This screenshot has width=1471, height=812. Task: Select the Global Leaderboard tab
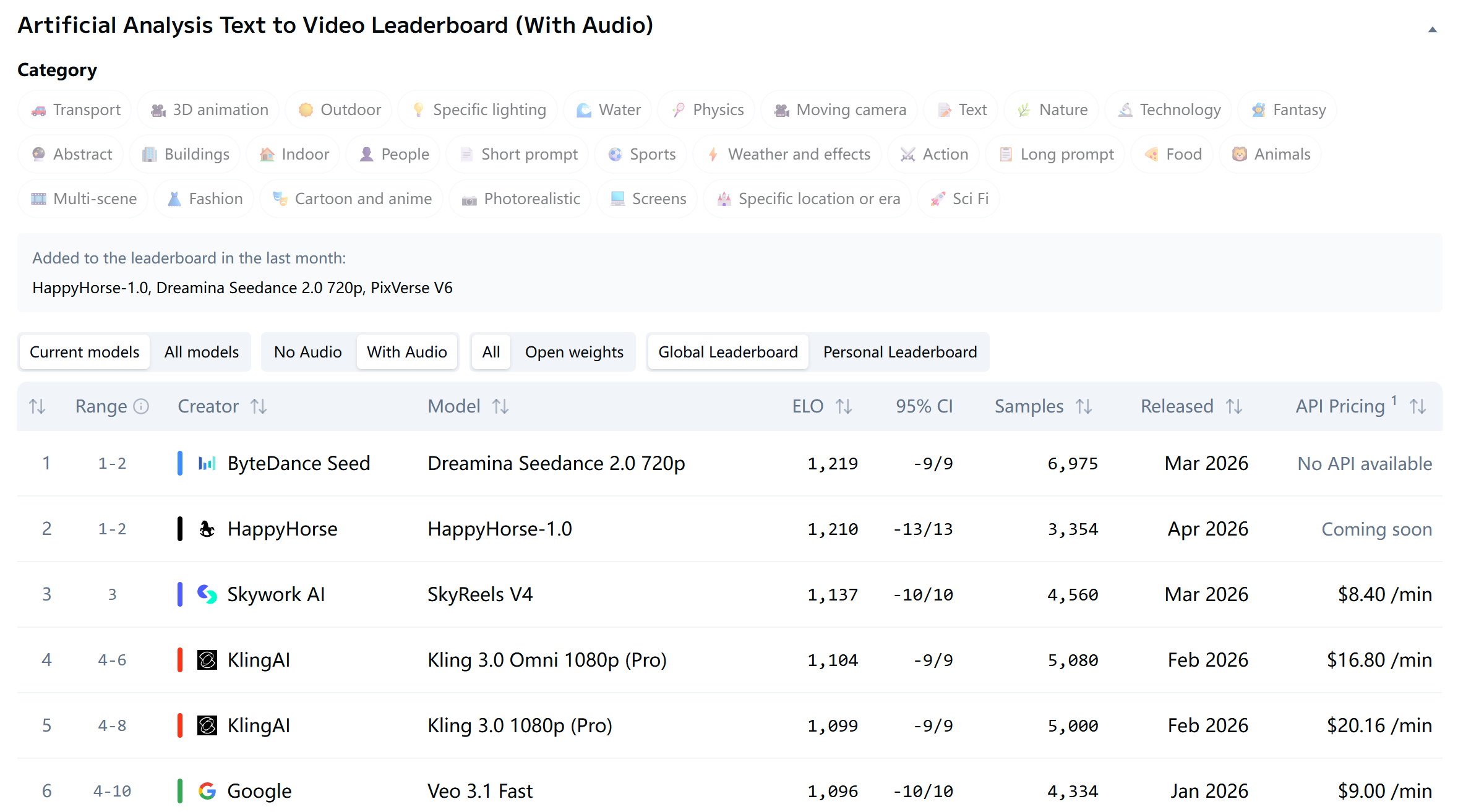(x=727, y=352)
